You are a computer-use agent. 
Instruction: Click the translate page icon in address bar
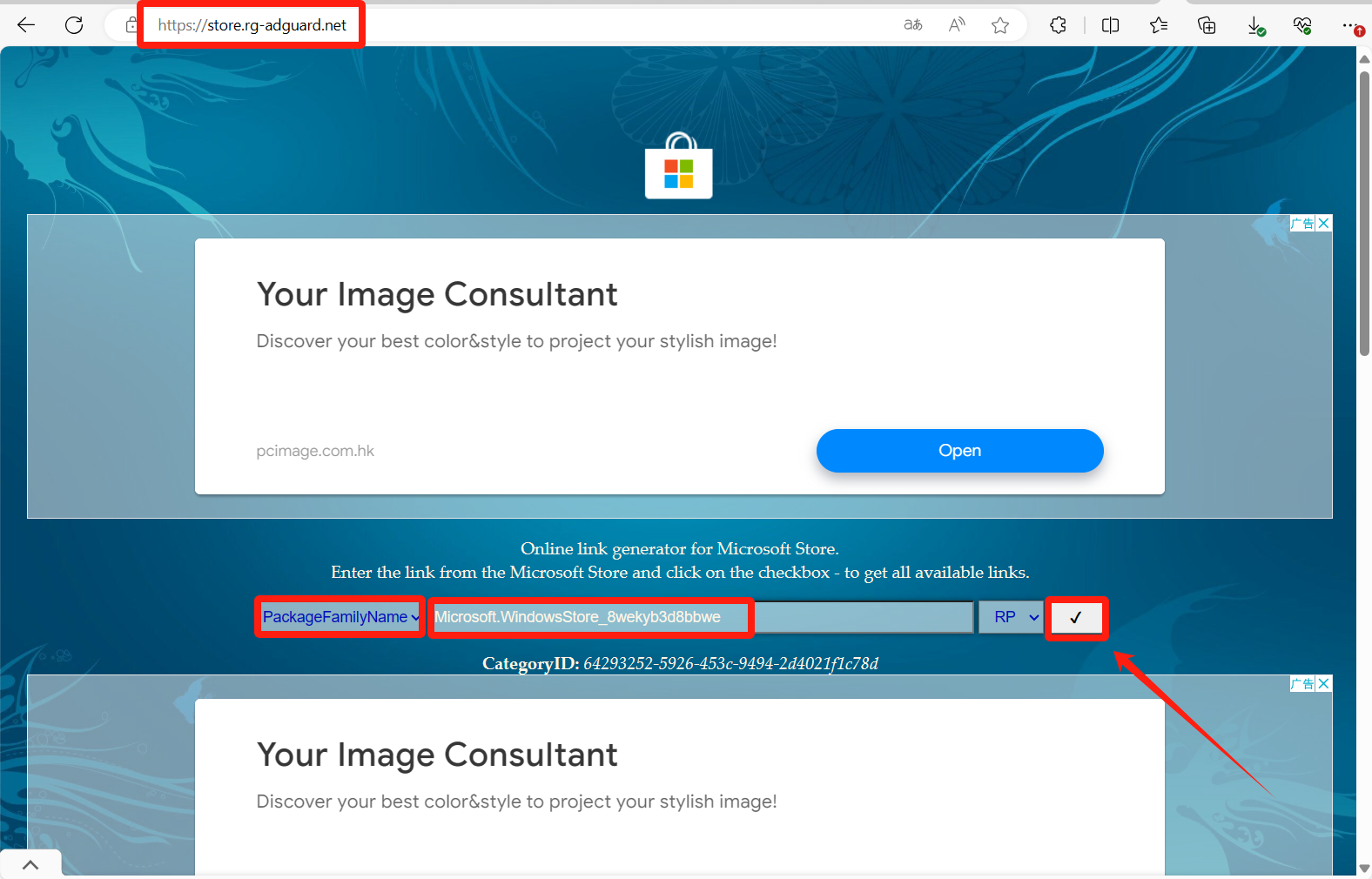(912, 25)
